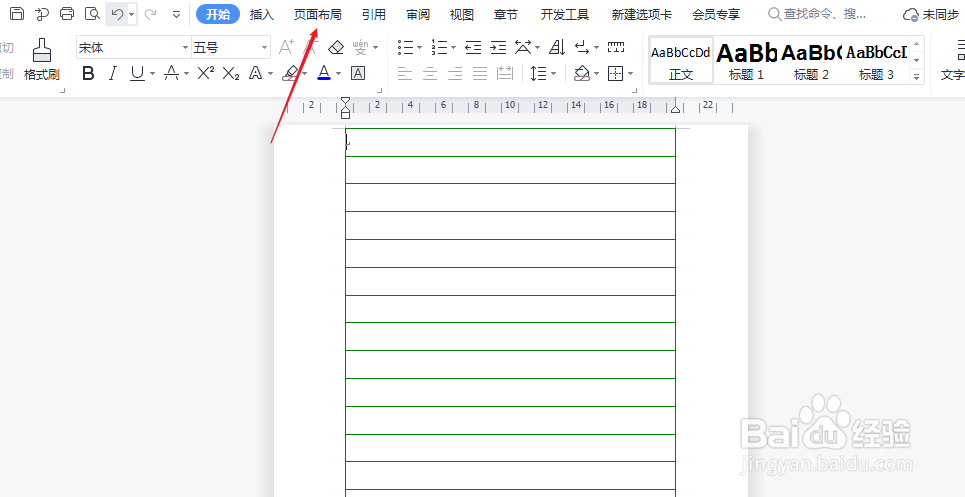Screen dimensions: 965x497
Task: Expand underline style dropdown arrow
Action: pos(153,74)
